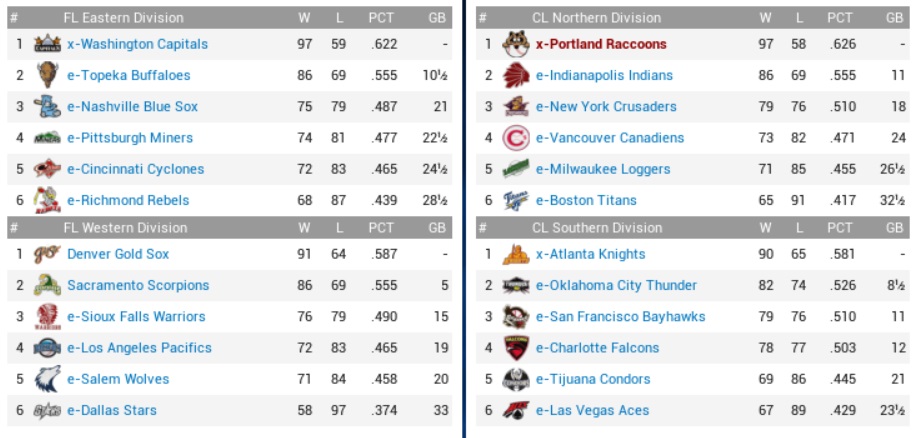
Task: Click the Indianapolis Indians headdress logo
Action: pyautogui.click(x=515, y=75)
